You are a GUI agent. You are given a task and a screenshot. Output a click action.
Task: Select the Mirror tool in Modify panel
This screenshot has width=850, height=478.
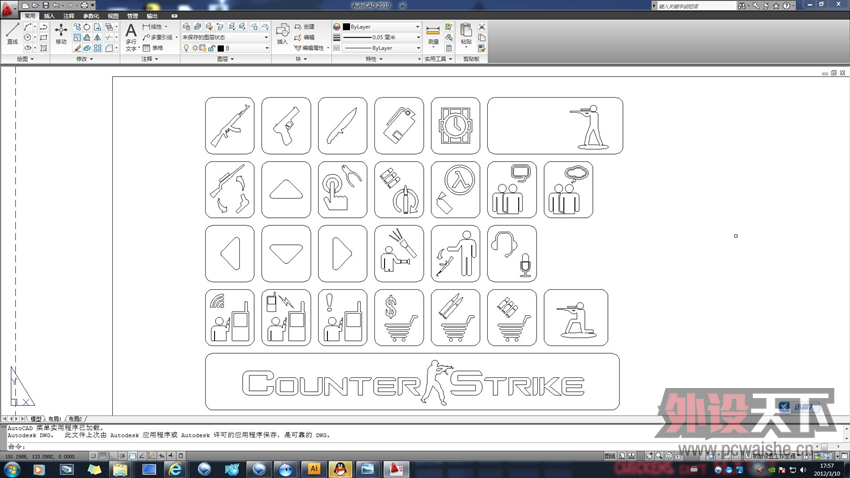[98, 37]
